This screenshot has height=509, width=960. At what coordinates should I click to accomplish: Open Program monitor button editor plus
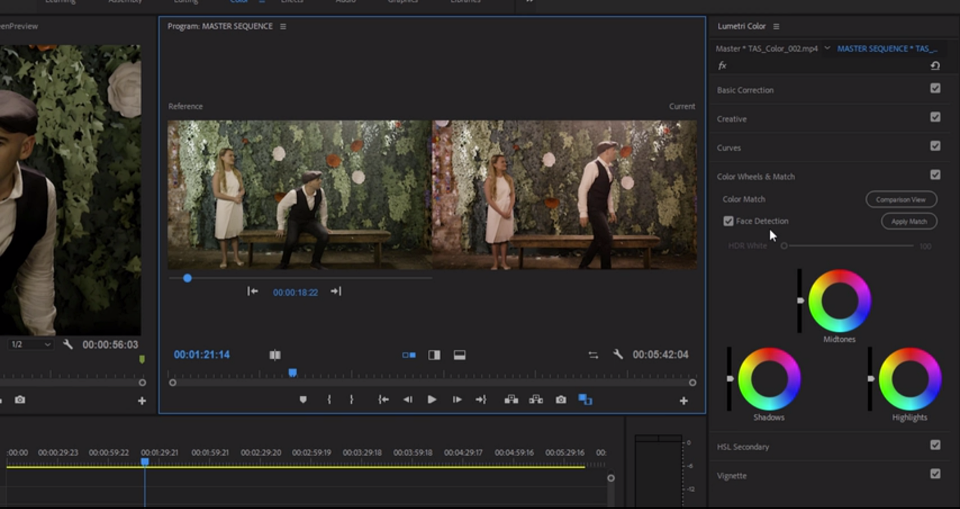pos(683,401)
